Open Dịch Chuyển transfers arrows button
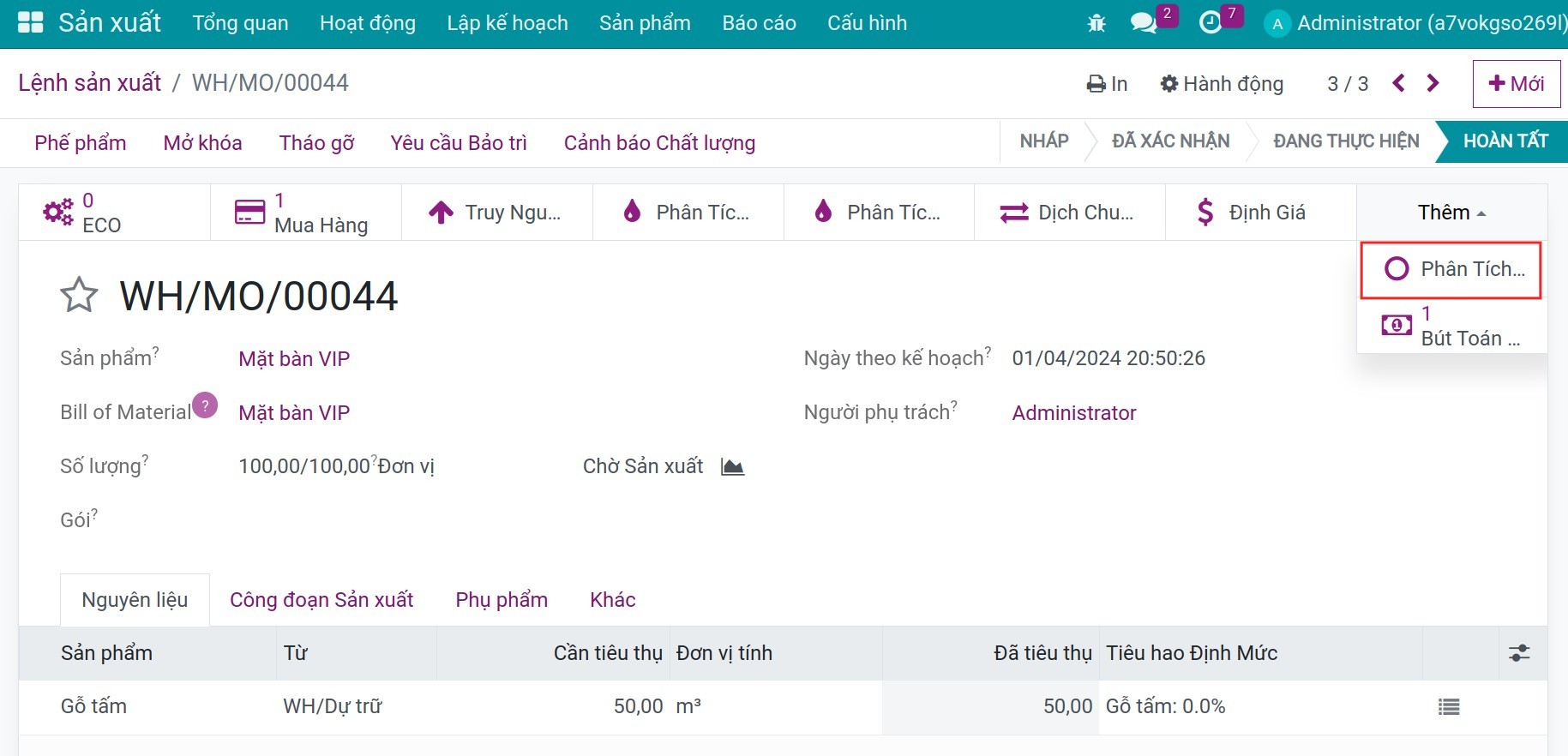 click(1071, 213)
